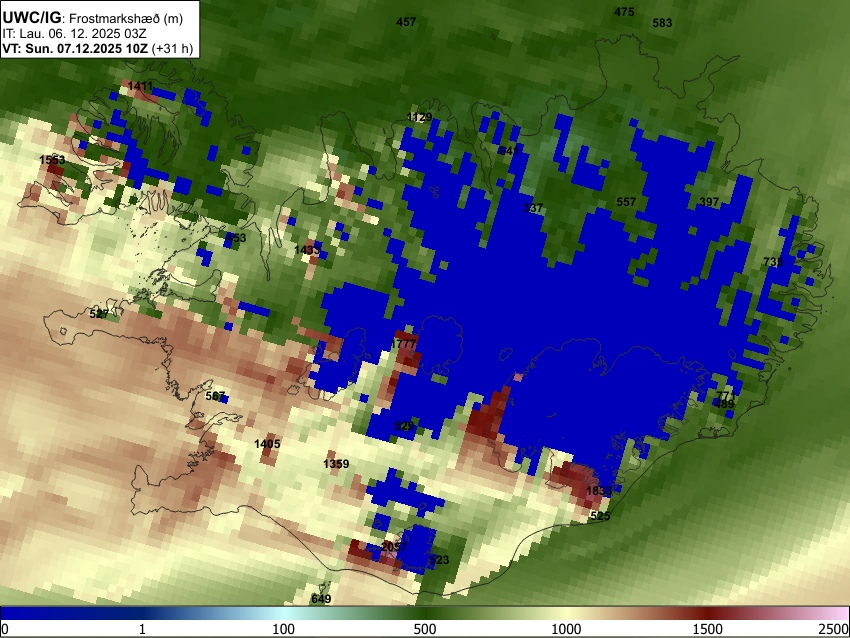Viewport: 850px width, 638px height.
Task: Click the valid time line 'VT: Sun. 07.12.2025 10Z'
Action: [75, 48]
